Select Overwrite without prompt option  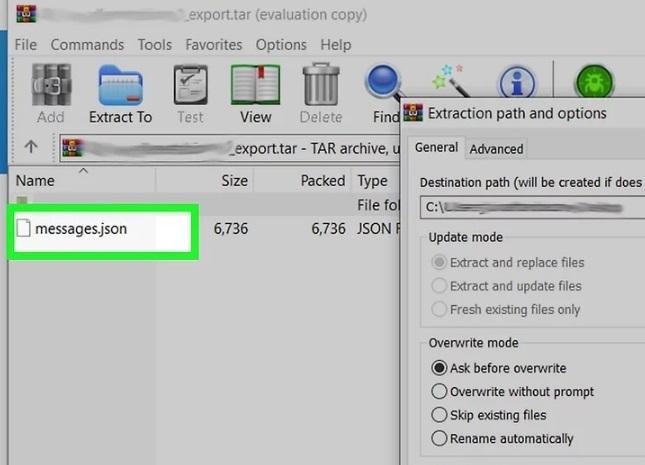(512, 391)
